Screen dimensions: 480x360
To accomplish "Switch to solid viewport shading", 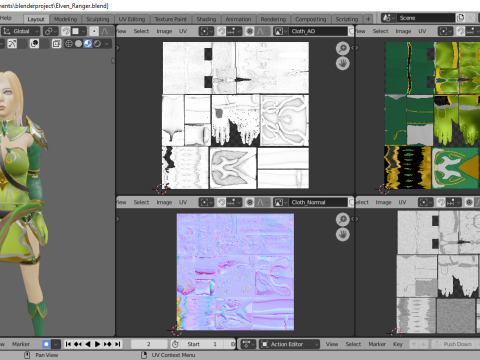I will coord(78,44).
